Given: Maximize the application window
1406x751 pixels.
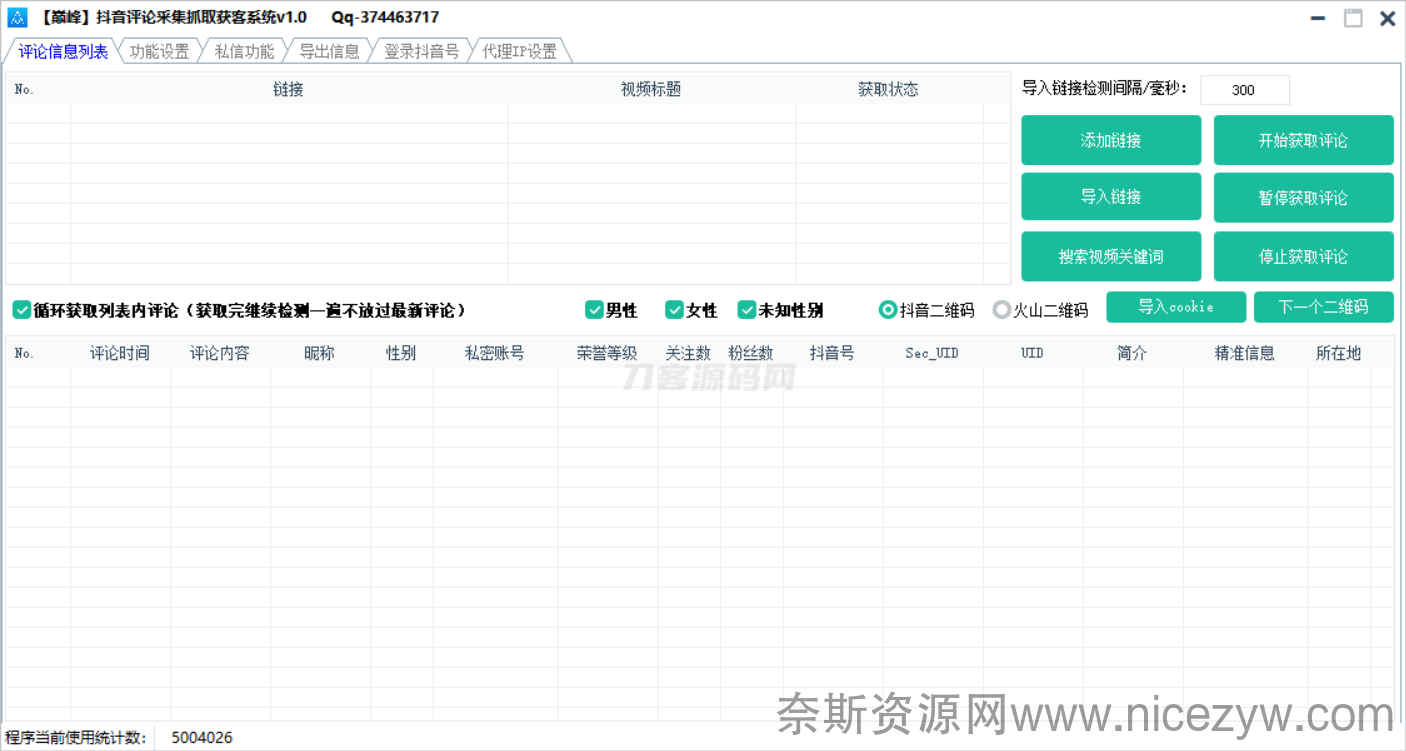Looking at the screenshot, I should (x=1353, y=18).
